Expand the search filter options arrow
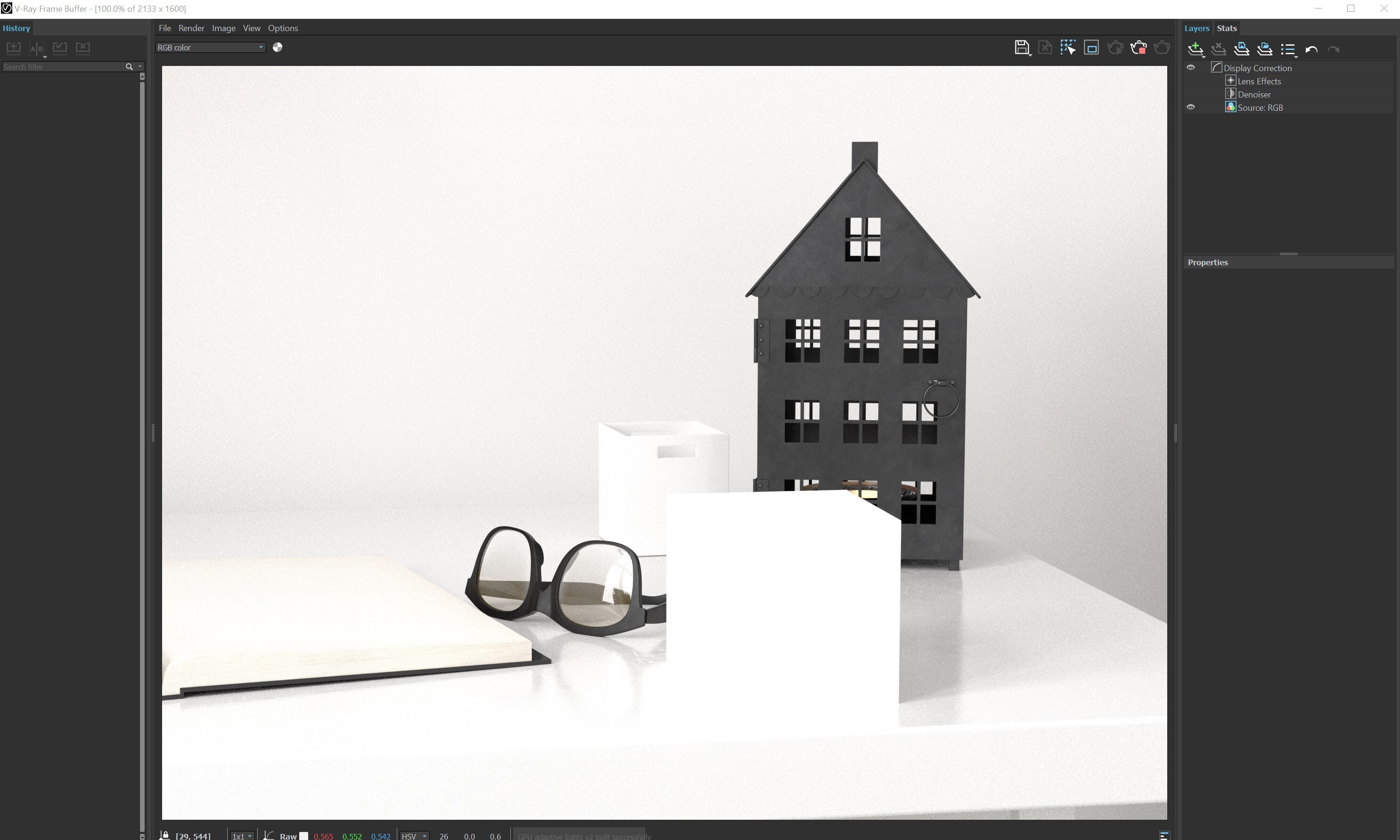Viewport: 1400px width, 840px height. click(x=140, y=67)
